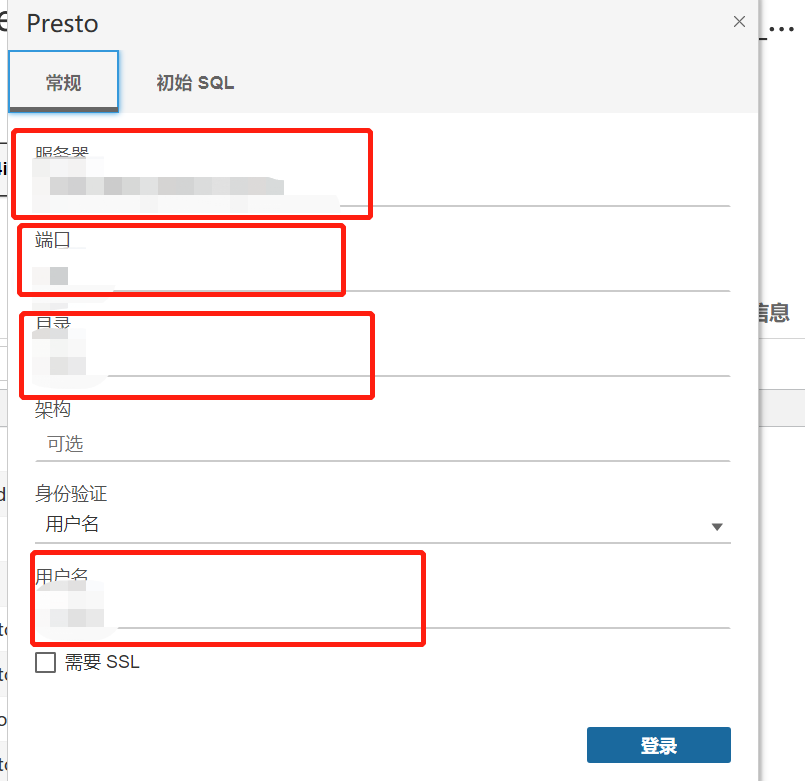This screenshot has height=781, width=805.
Task: Focus the optional 架构 schema field
Action: [x=300, y=443]
